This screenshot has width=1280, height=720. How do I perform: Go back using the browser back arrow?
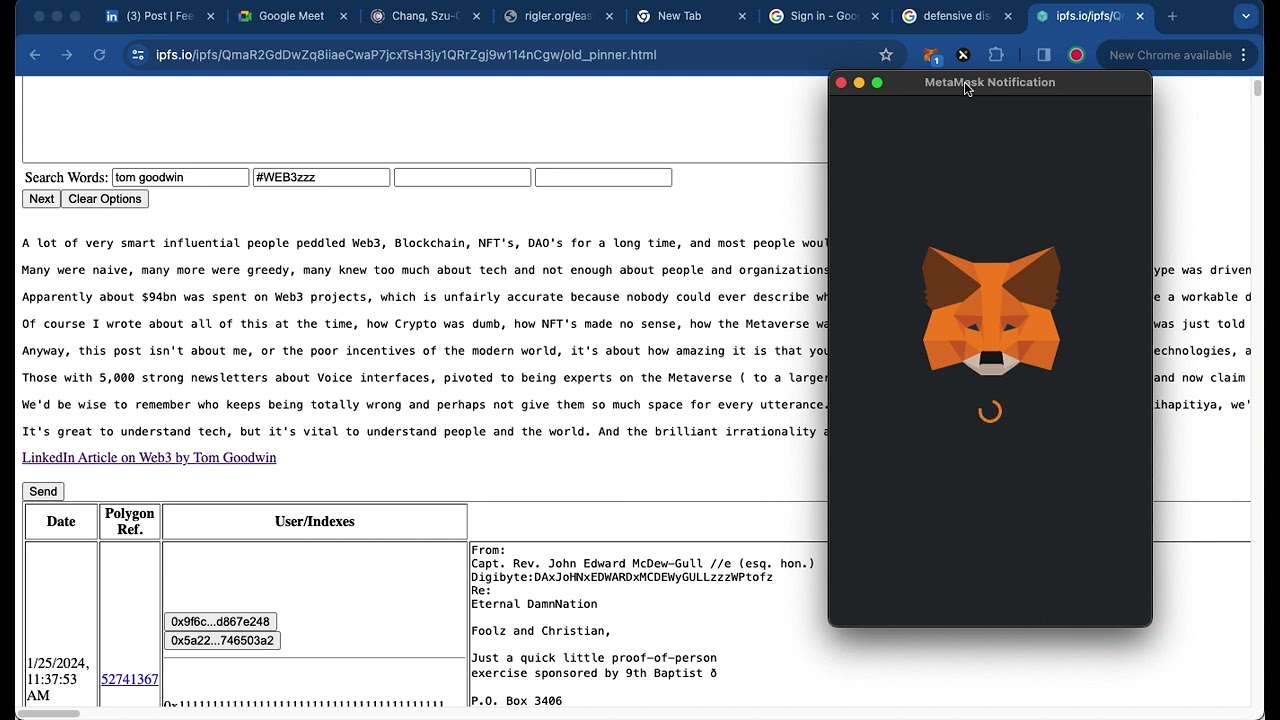pos(35,55)
